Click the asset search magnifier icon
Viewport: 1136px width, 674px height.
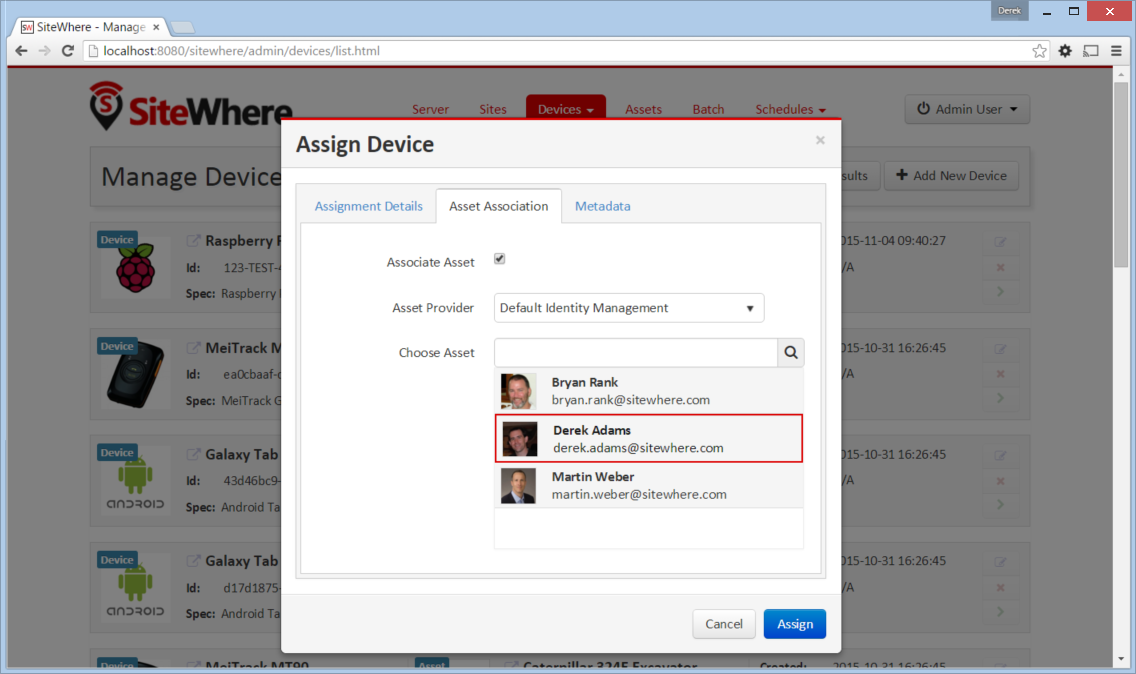[x=790, y=352]
